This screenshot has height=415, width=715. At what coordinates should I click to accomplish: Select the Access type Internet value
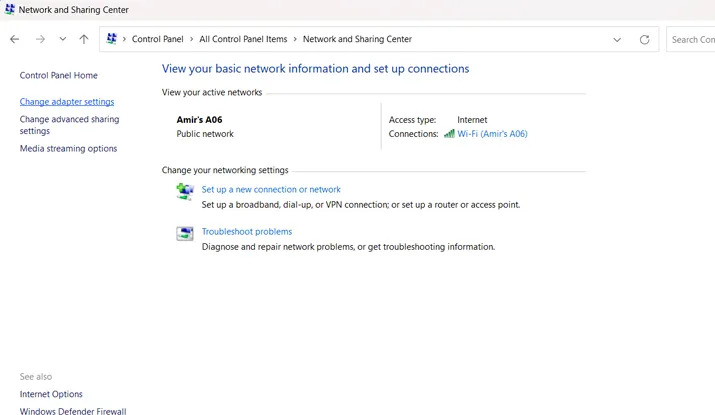point(472,119)
